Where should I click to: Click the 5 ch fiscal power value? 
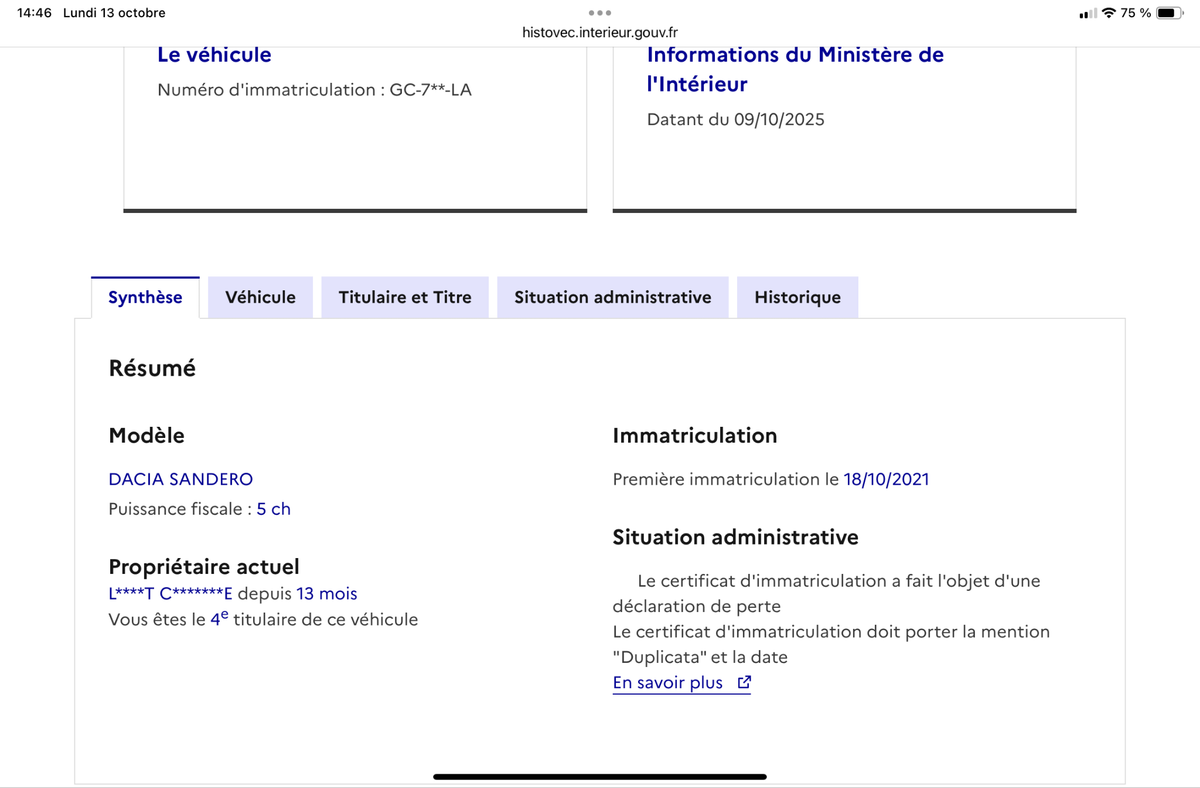click(x=273, y=509)
